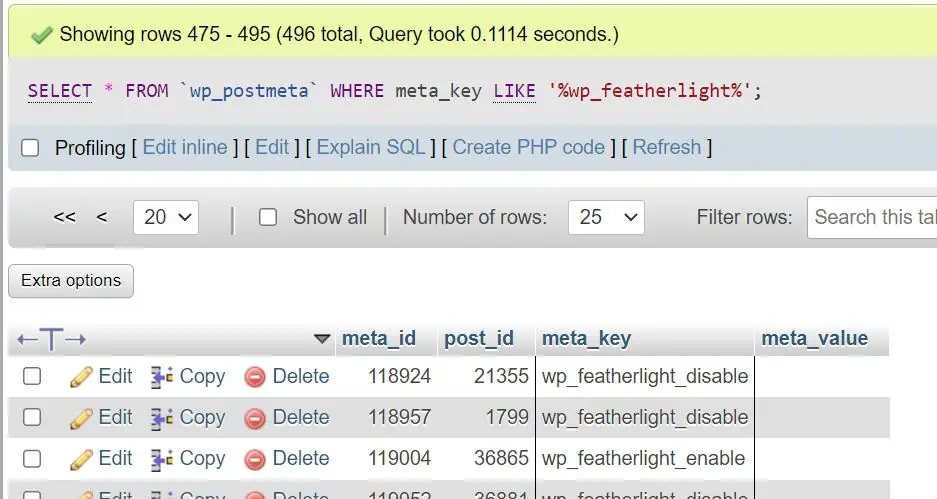
Task: Open the page number dropdown showing 20
Action: [x=166, y=217]
